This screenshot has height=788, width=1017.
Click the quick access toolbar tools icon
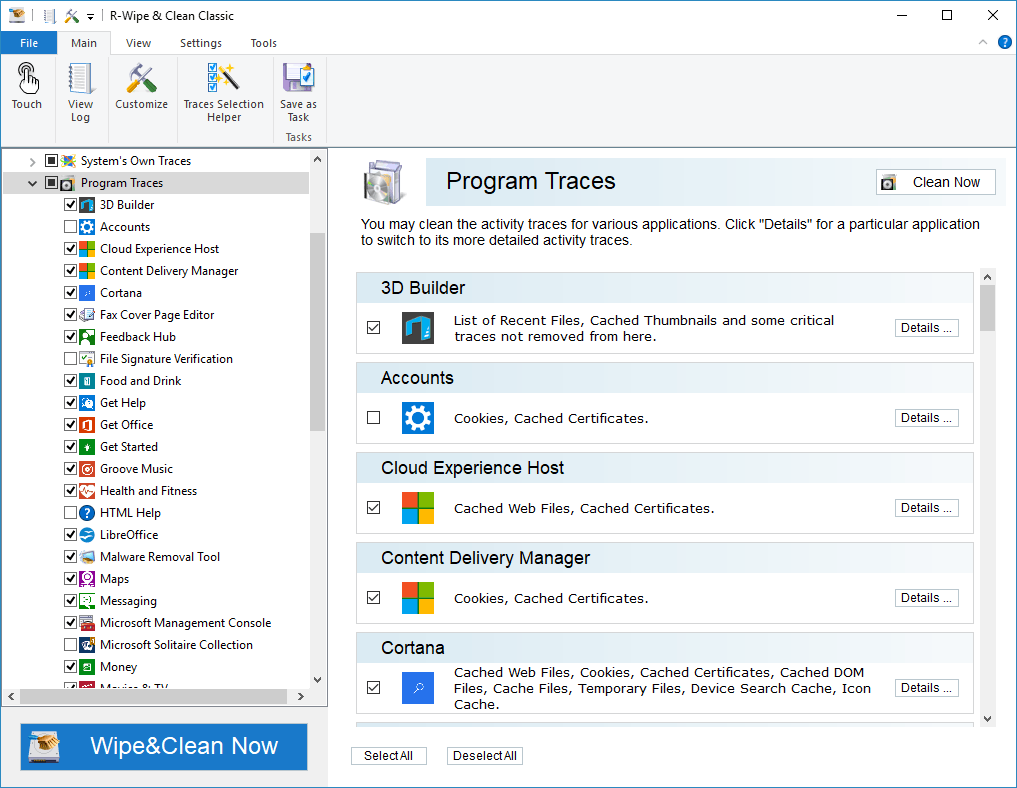71,16
